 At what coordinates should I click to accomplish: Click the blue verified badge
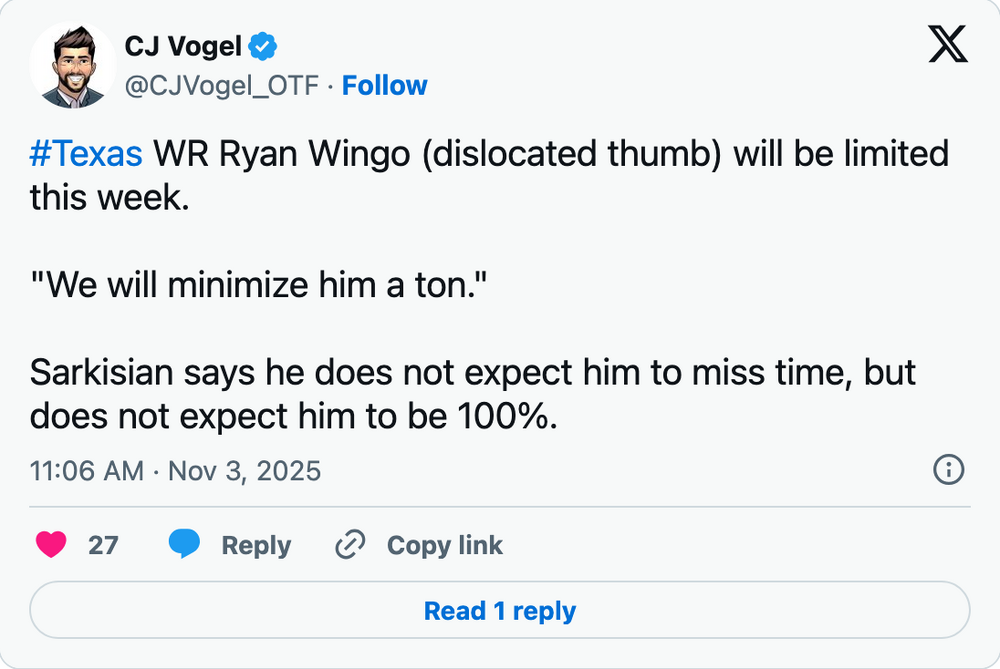coord(264,46)
